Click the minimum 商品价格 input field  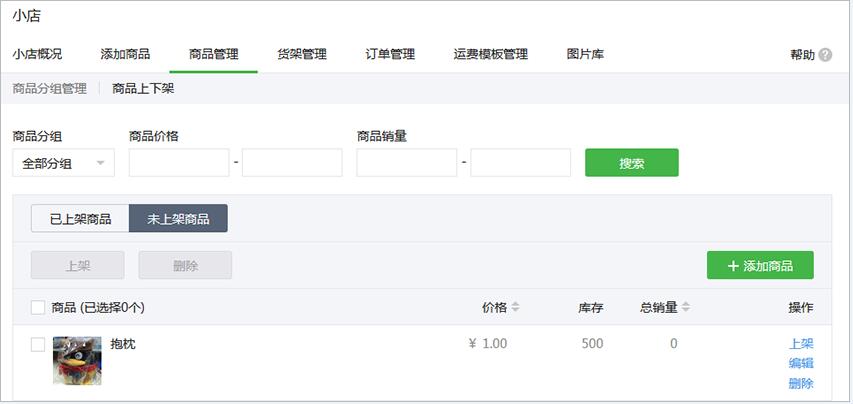coord(179,163)
